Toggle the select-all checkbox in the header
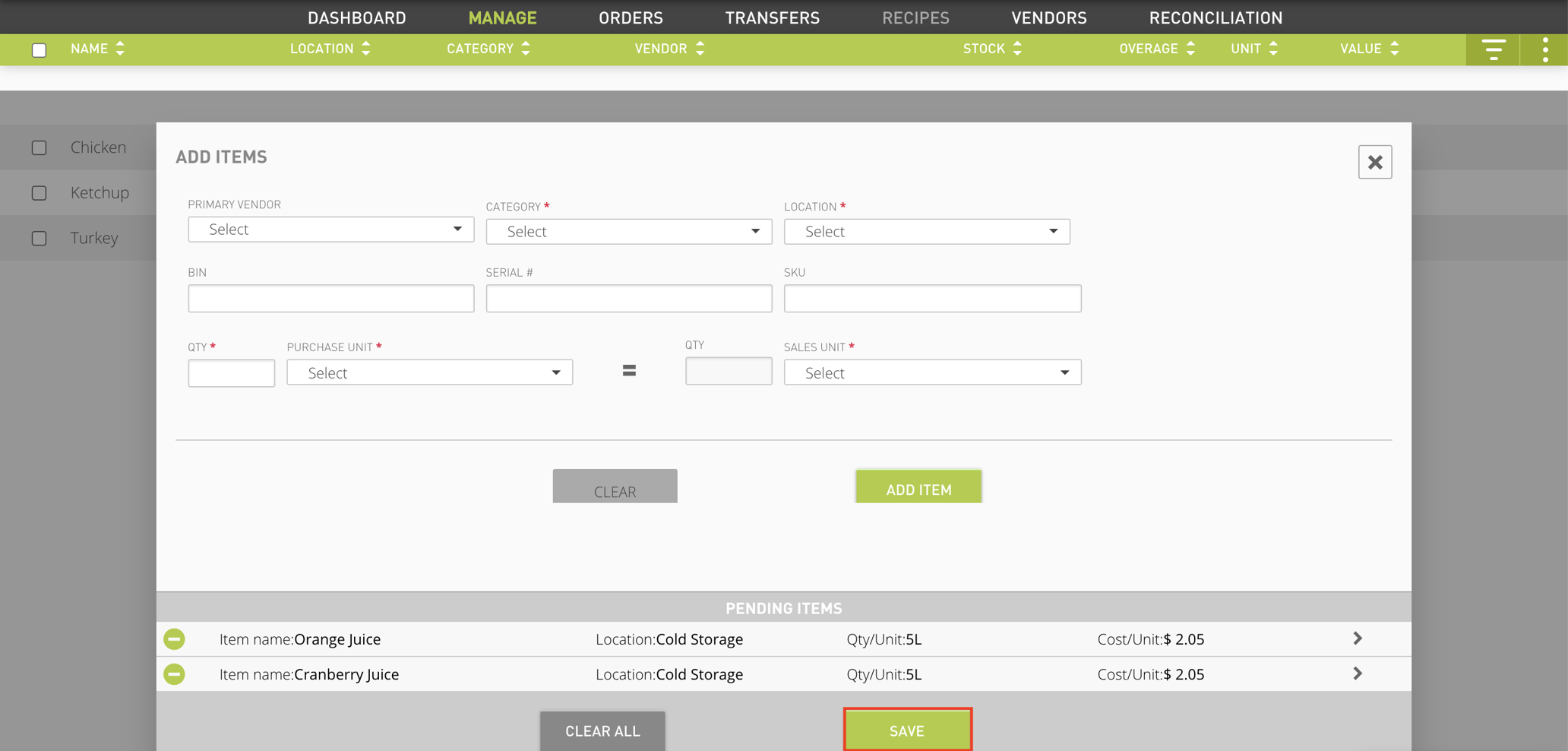Viewport: 1568px width, 751px height. pos(39,49)
